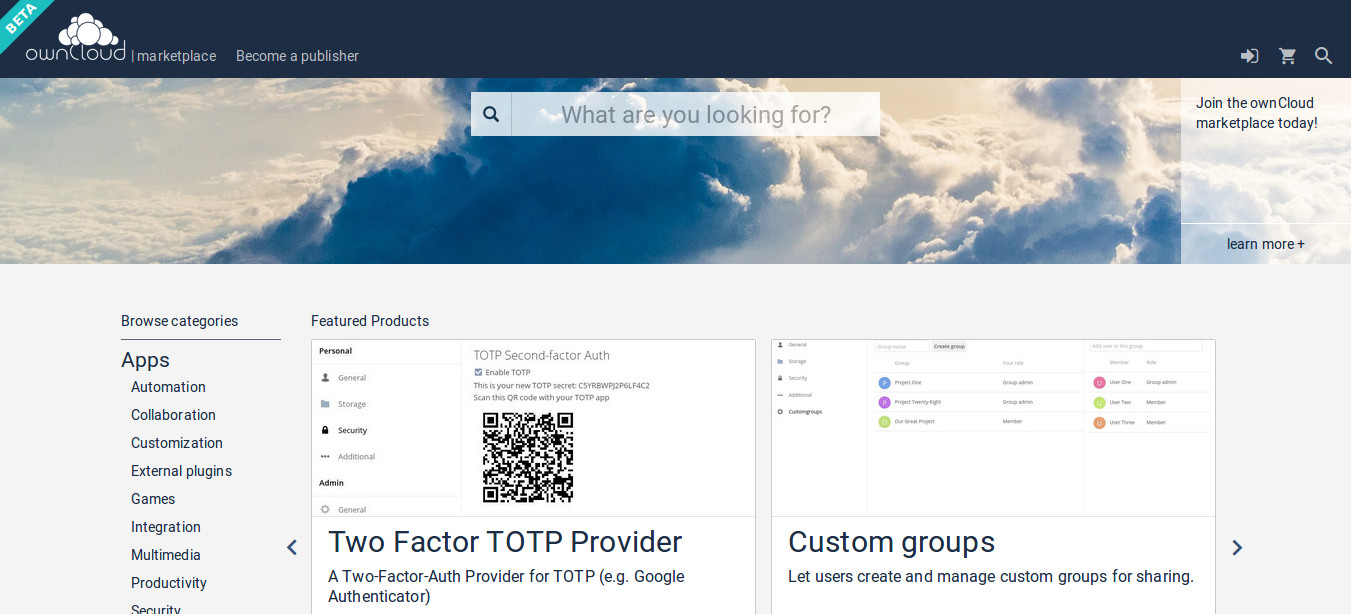Click the Two-Factor-Auth Provider description text
Image resolution: width=1351 pixels, height=614 pixels.
506,587
